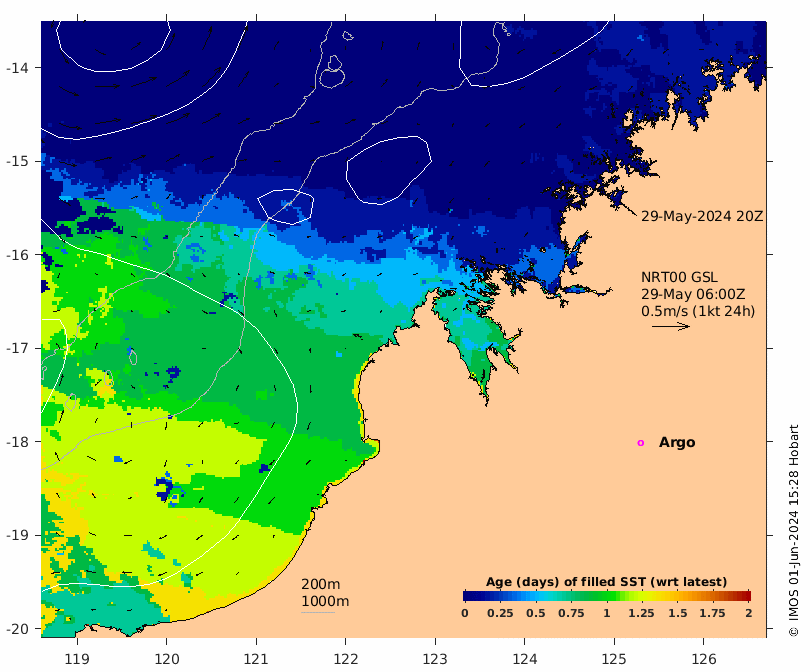Click the Argo legend text
The width and height of the screenshot is (810, 672).
[677, 443]
